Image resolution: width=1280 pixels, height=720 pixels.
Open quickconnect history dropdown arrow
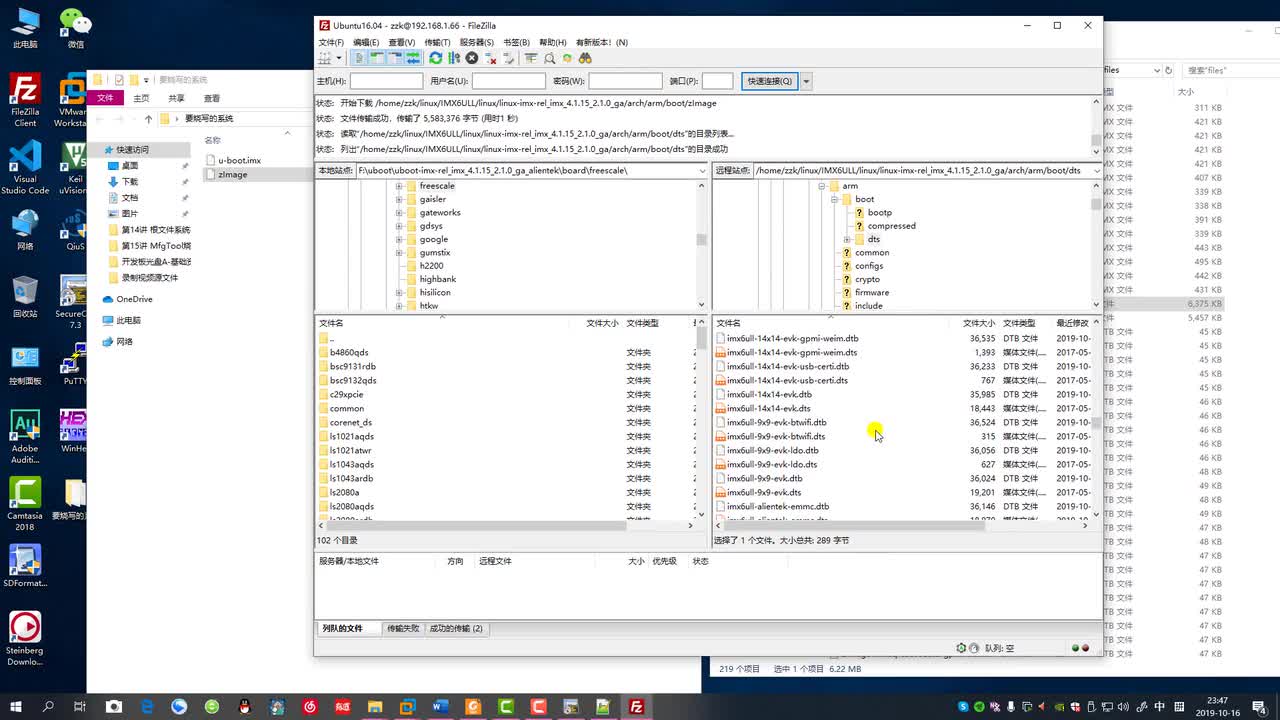806,81
